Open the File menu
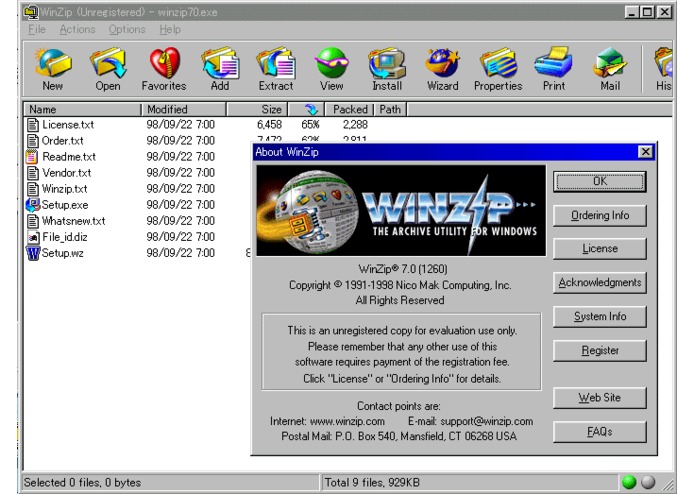 [x=37, y=29]
